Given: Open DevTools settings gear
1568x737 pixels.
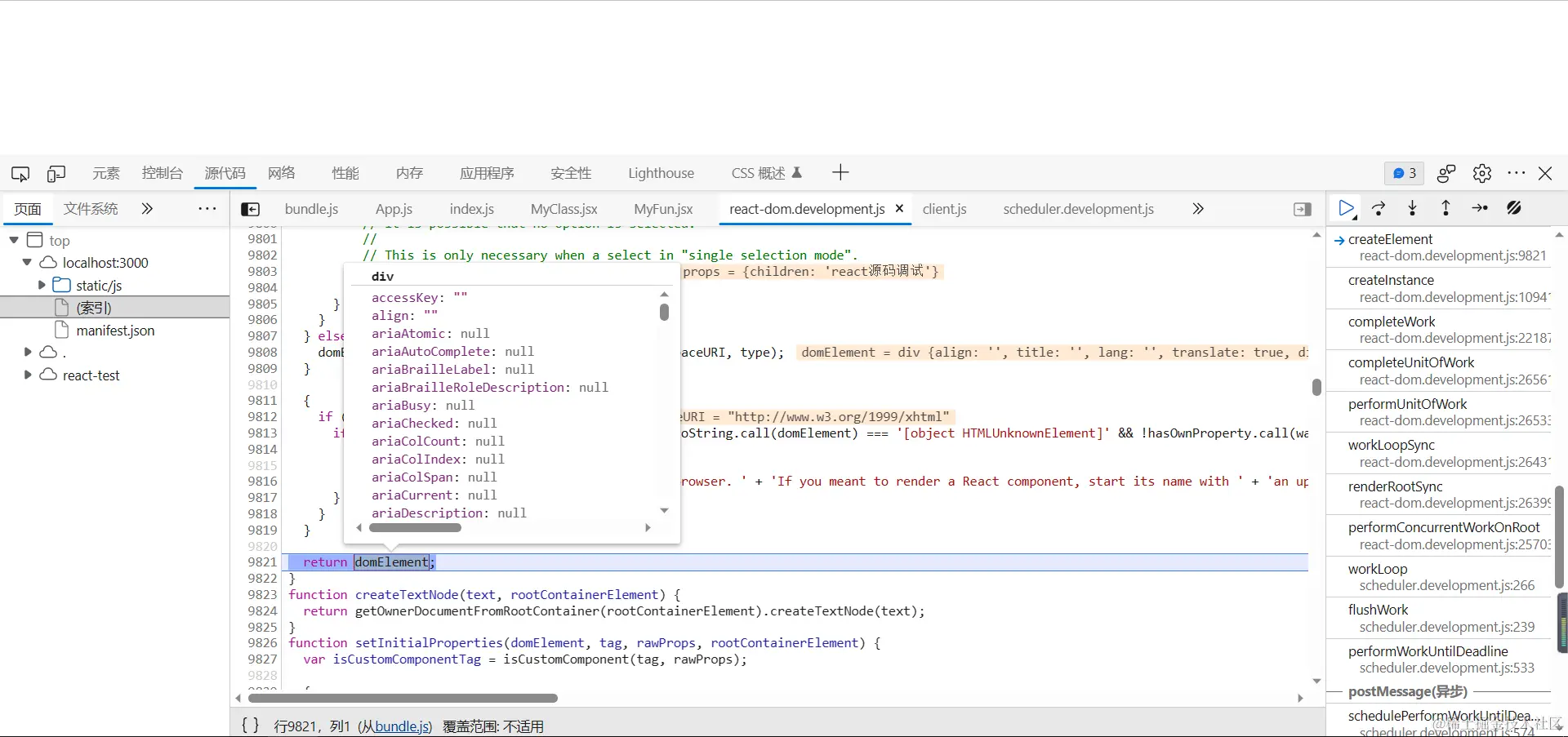Looking at the screenshot, I should tap(1482, 173).
